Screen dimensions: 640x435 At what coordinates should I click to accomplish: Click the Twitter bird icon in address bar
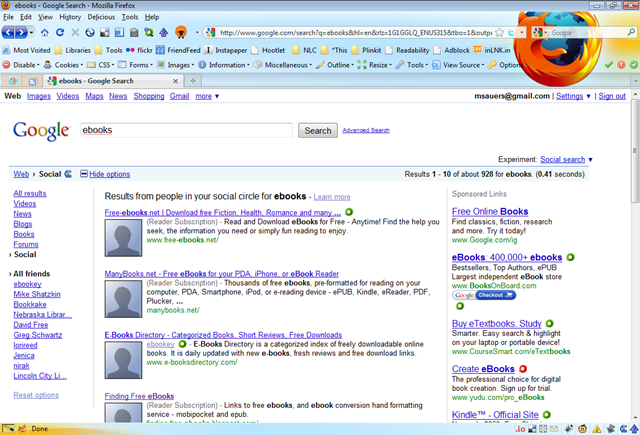click(511, 32)
